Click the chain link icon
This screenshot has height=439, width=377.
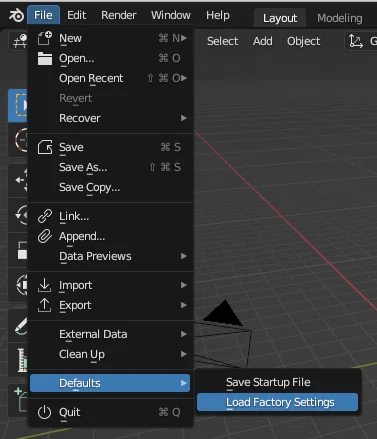click(45, 216)
